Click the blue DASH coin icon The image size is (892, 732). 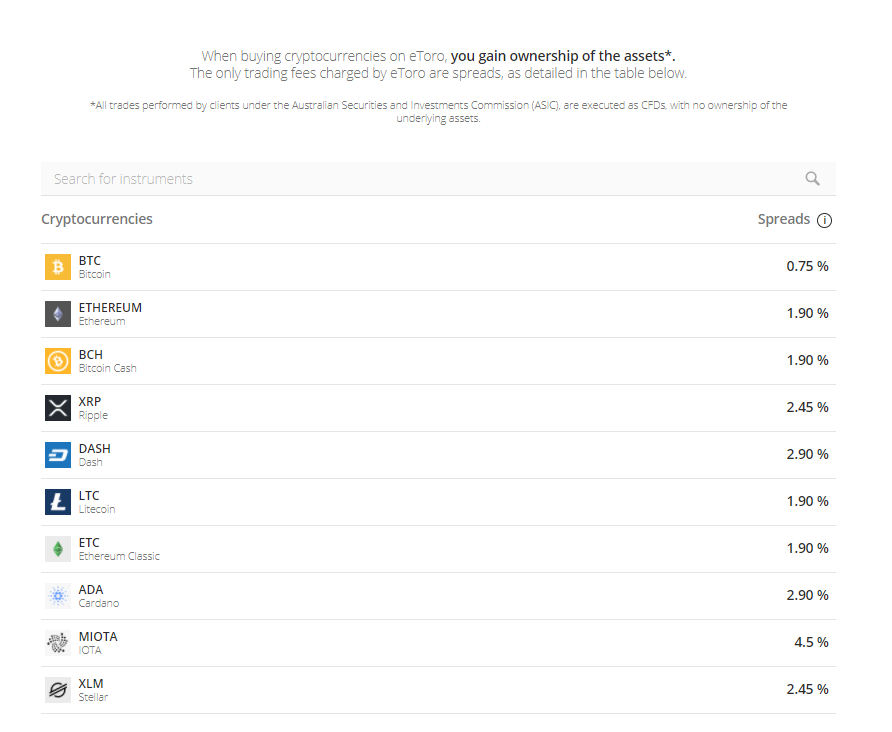click(58, 455)
